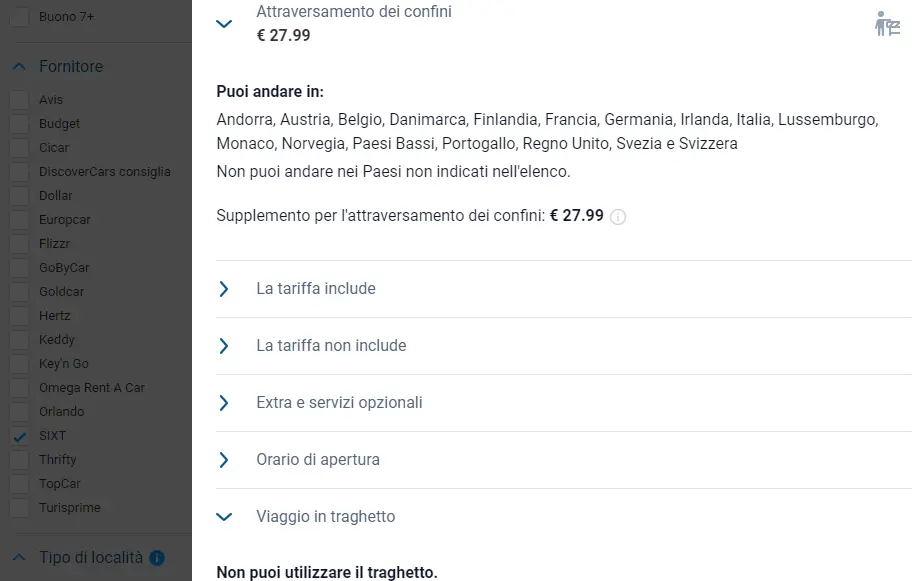913x581 pixels.
Task: Collapse the Viaggio in traghetto section
Action: 225,517
